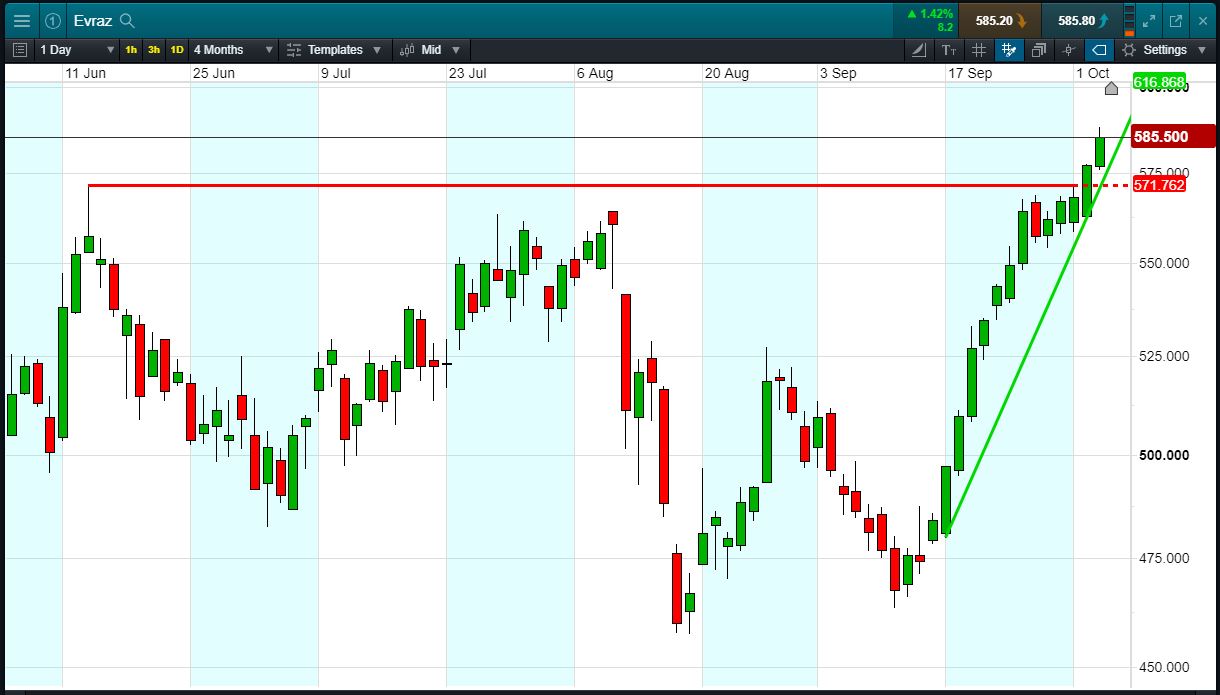
Task: Click the 1 Oct date label
Action: (1093, 73)
